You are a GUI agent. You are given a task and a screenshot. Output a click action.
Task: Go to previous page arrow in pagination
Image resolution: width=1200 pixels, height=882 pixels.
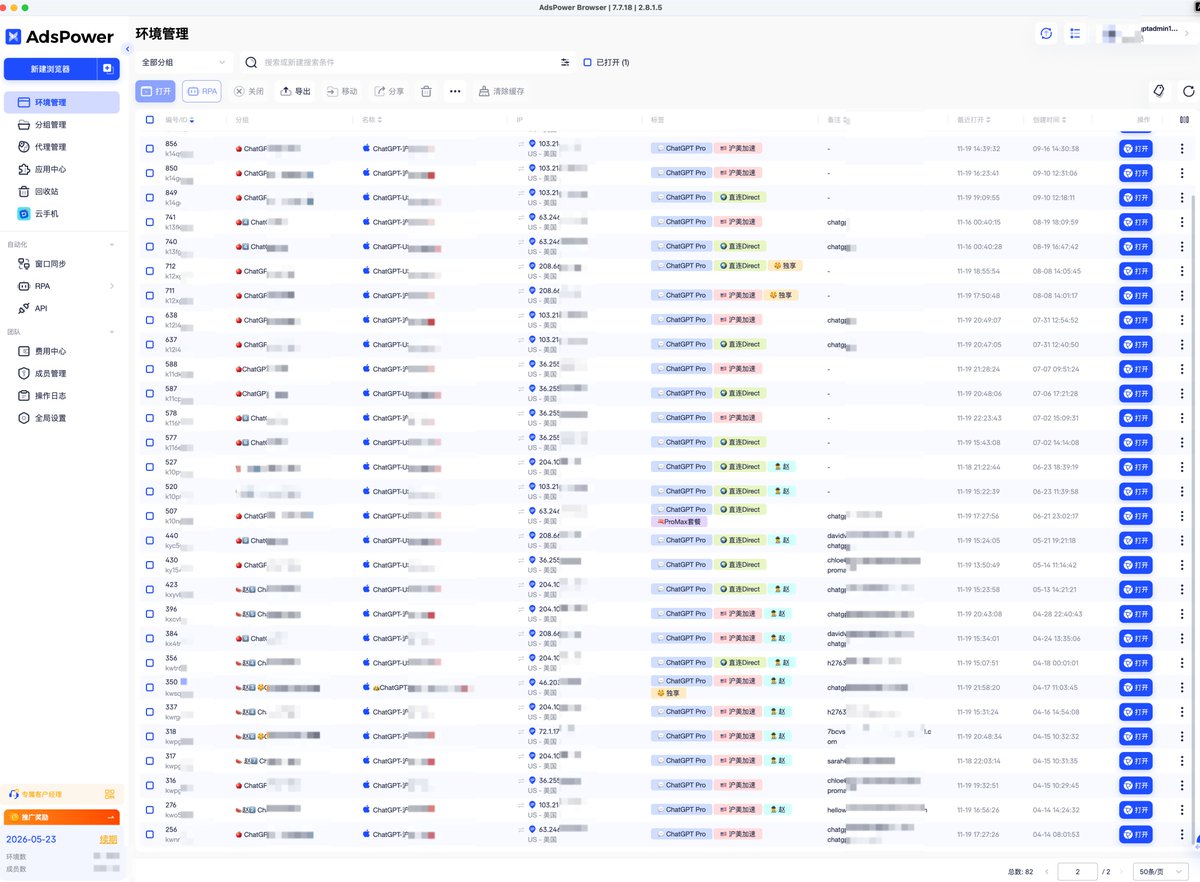(1045, 872)
